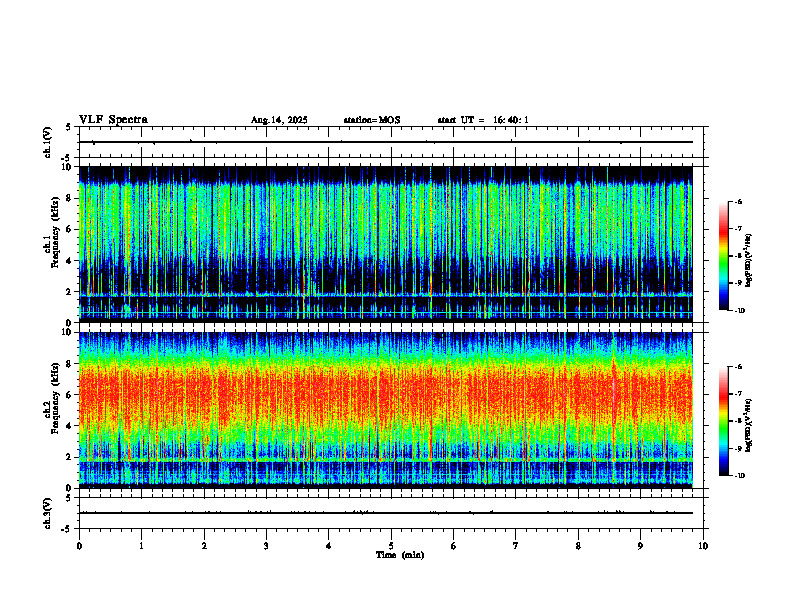Click the "-10" label on ch.1 colorbar

tap(739, 311)
